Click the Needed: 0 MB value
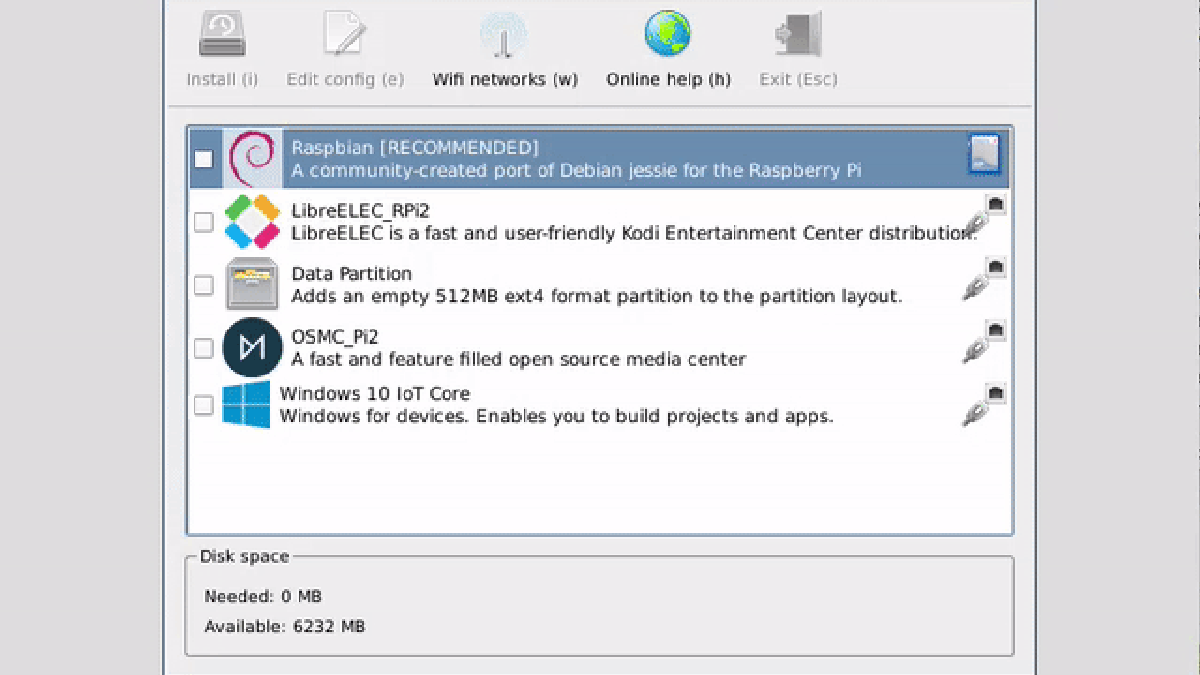Screen dimensions: 1200x675 pyautogui.click(x=263, y=597)
